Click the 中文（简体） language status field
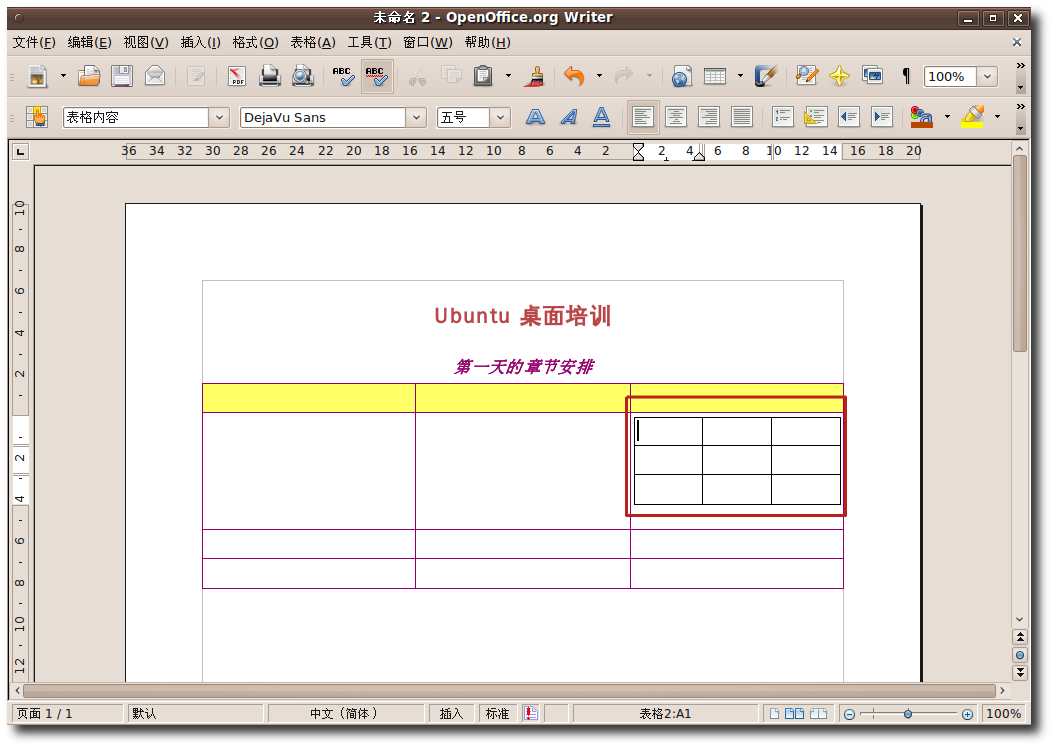 (344, 714)
